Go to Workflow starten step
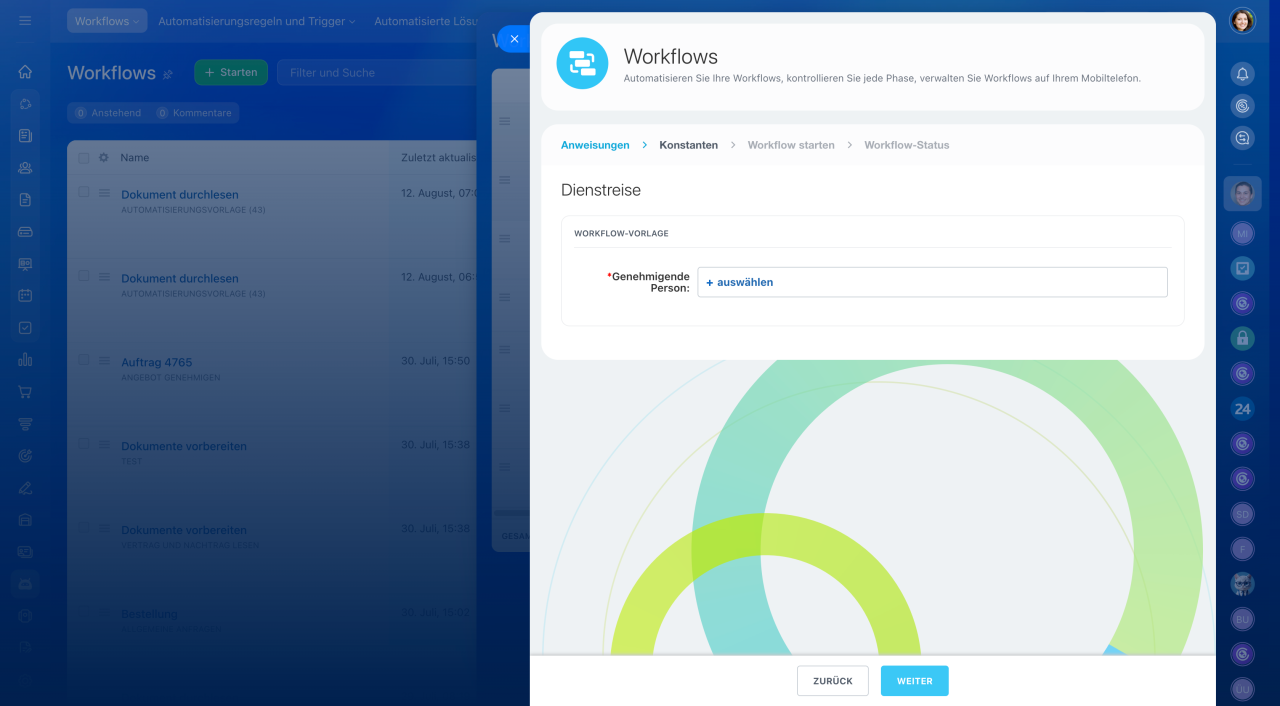This screenshot has height=706, width=1280. pyautogui.click(x=791, y=145)
